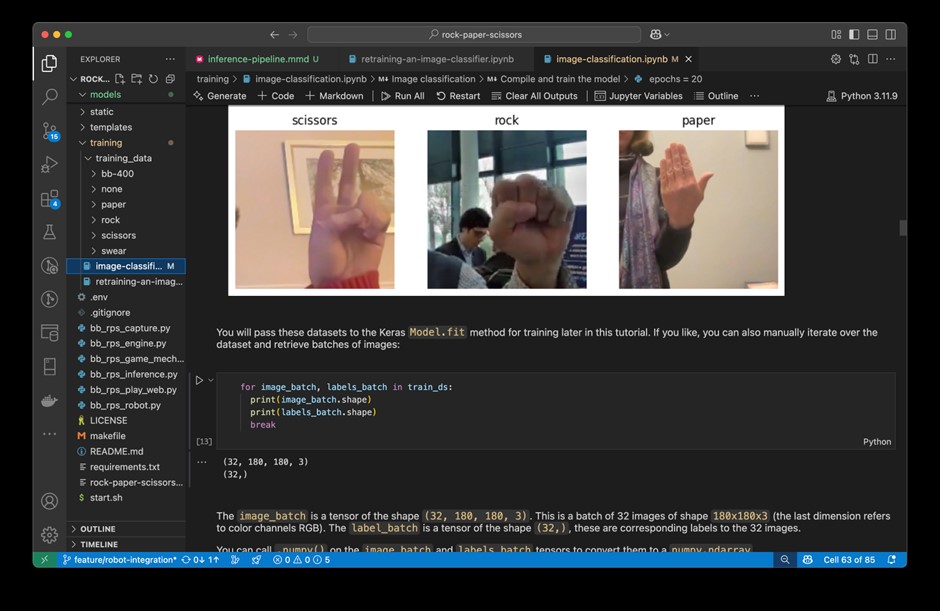Run the cell with the play button
The image size is (940, 611).
click(199, 380)
